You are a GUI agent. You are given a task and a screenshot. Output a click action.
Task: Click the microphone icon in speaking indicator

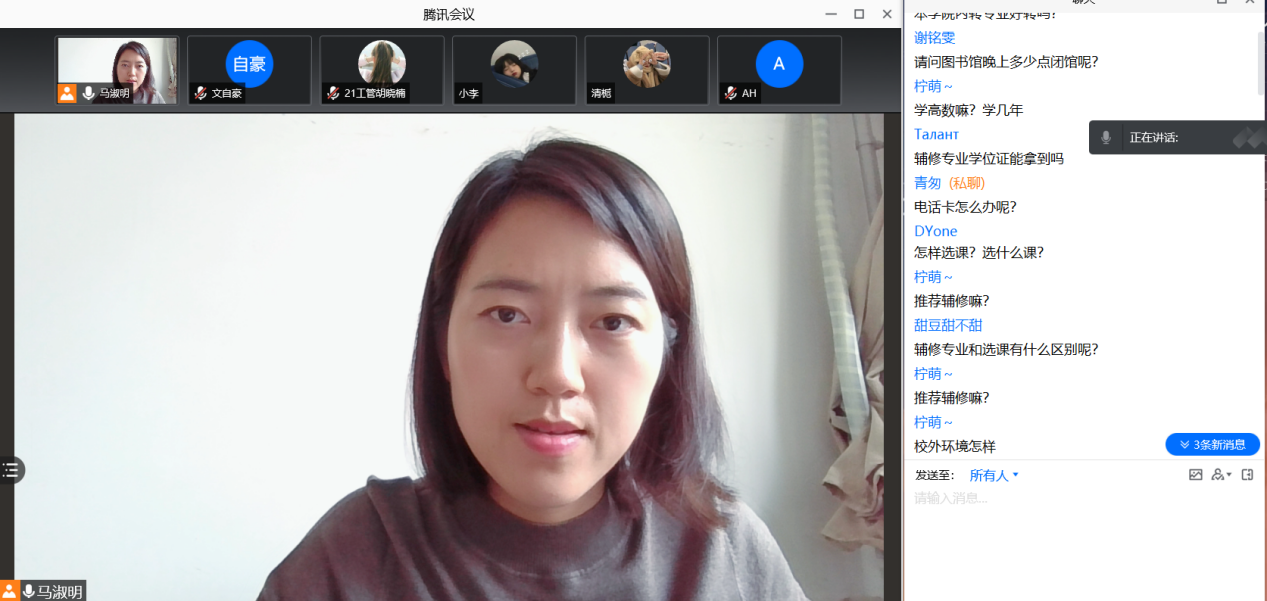coord(1106,138)
